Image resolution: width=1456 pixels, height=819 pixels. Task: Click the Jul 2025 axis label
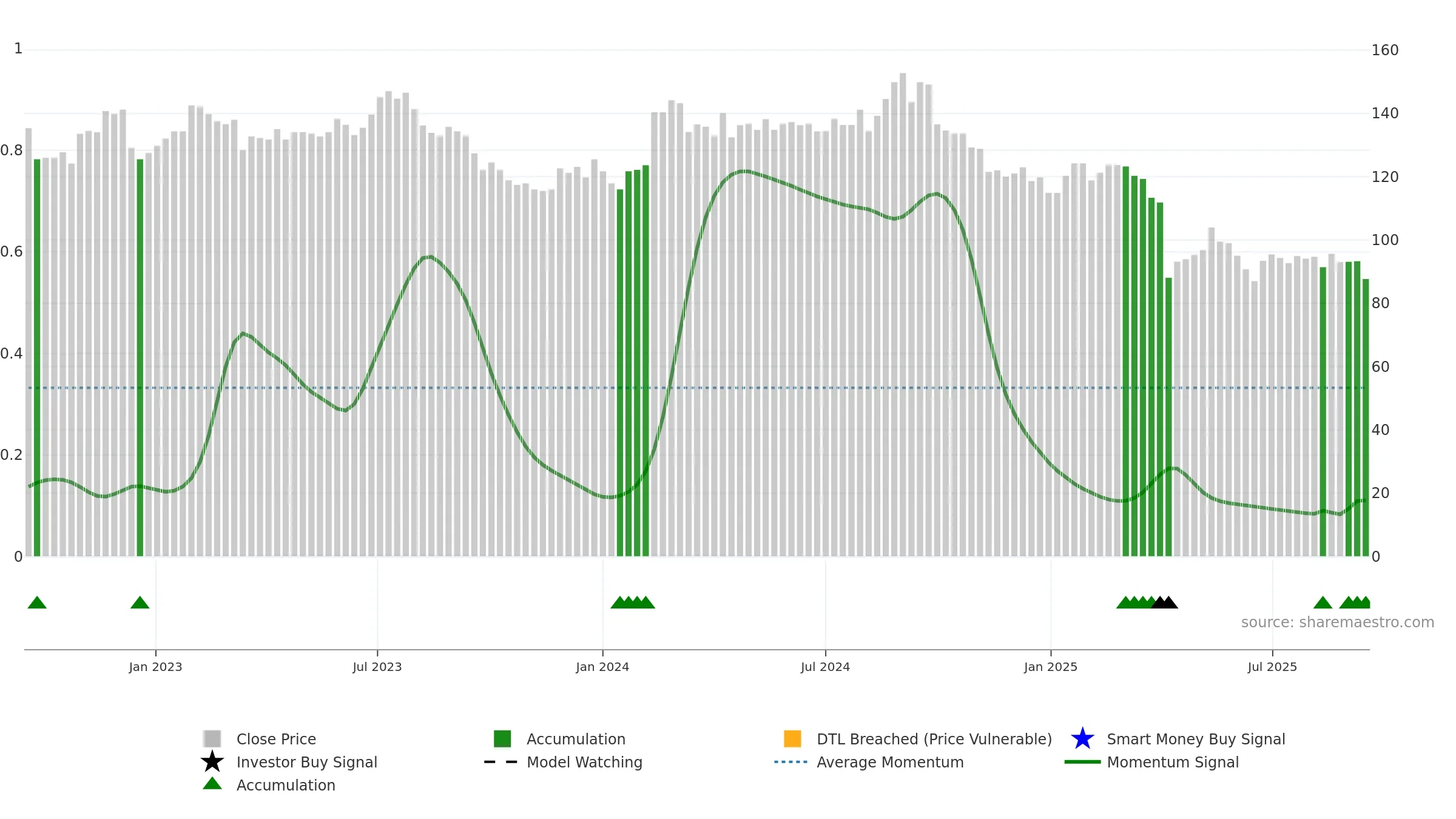pos(1272,667)
